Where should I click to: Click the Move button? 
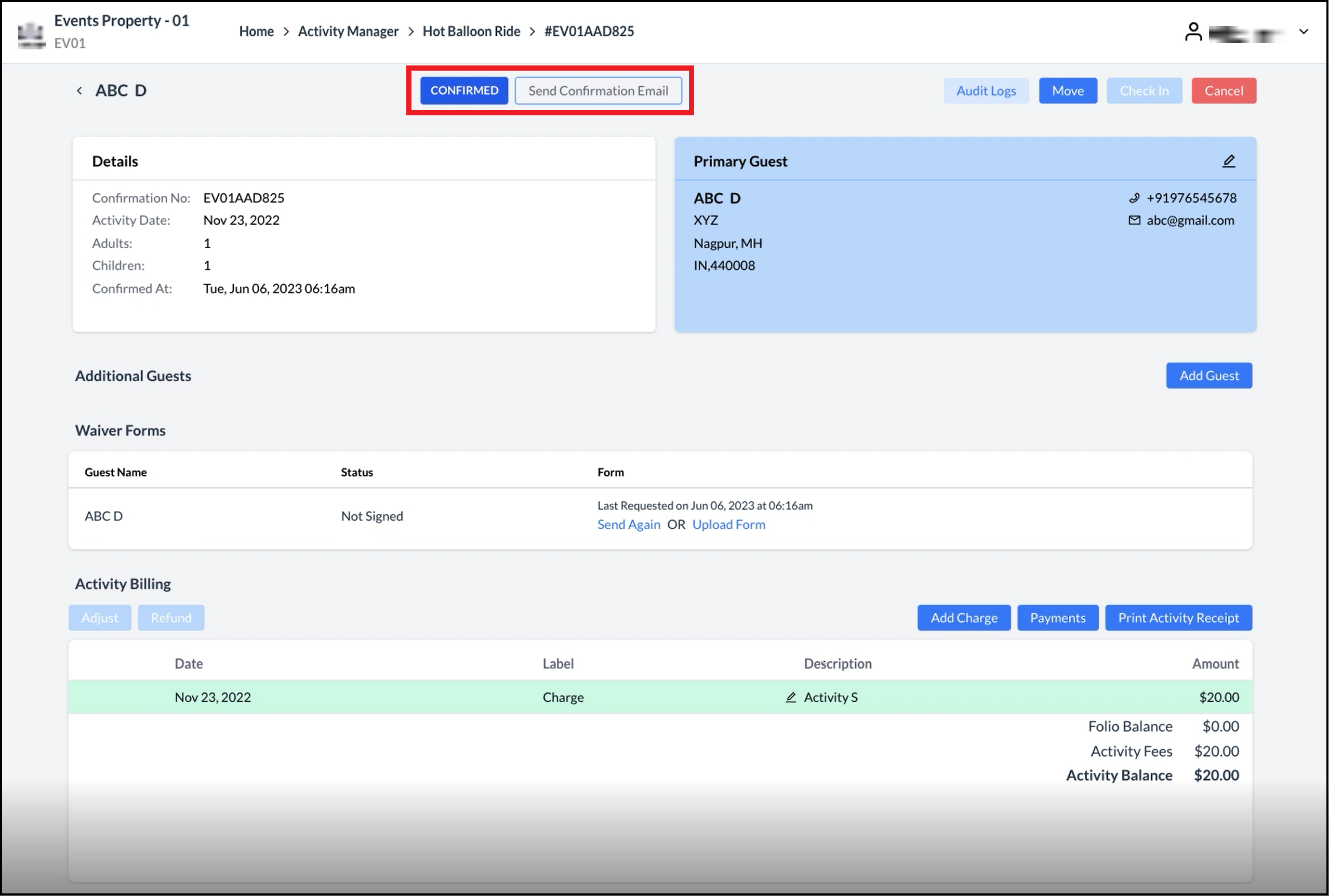coord(1068,90)
